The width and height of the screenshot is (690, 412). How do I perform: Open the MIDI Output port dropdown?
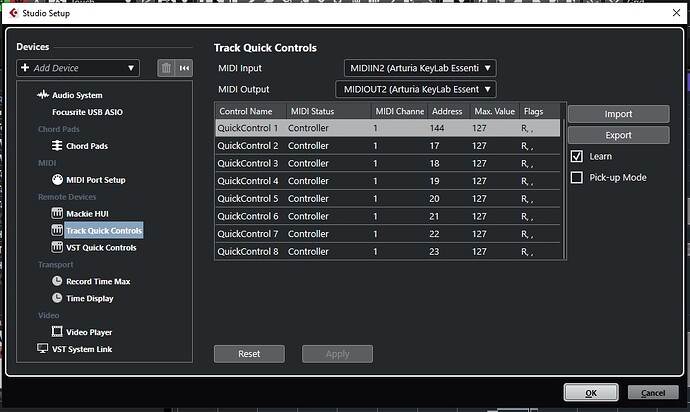(x=416, y=89)
